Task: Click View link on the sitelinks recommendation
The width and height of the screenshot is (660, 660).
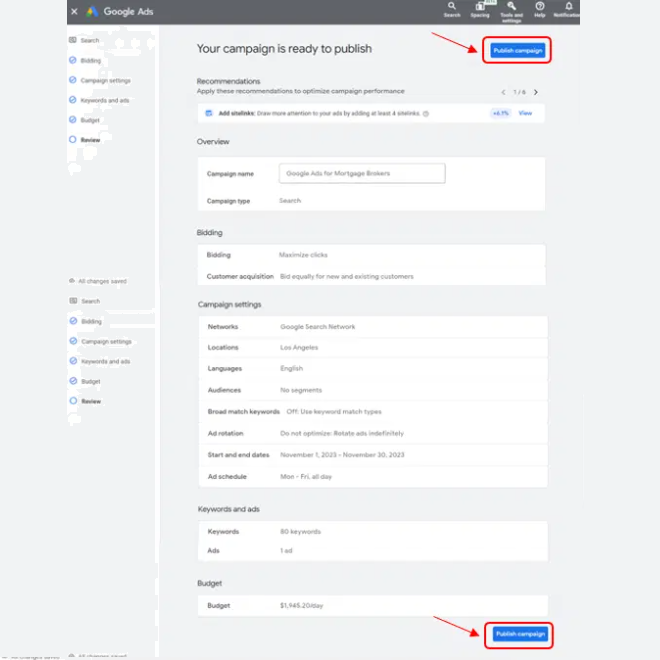Action: [x=525, y=114]
